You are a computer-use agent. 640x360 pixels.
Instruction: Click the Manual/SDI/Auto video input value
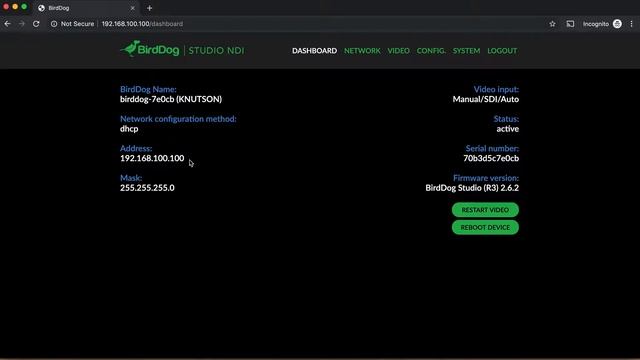pos(486,99)
